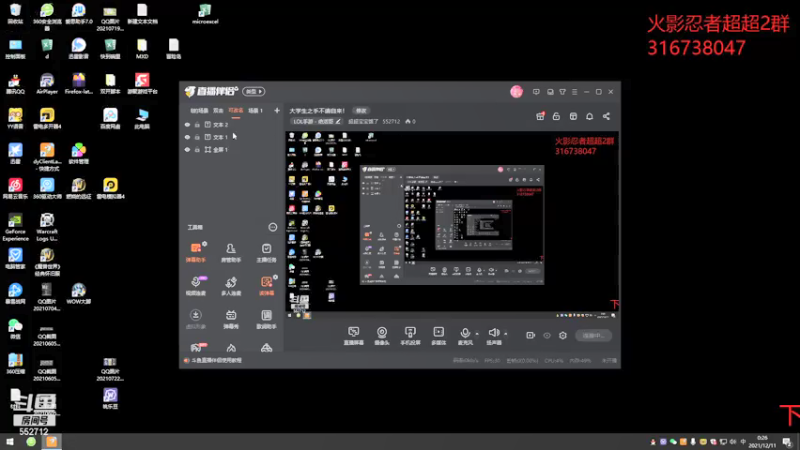Toggle the lock on 文本 2 layer

tap(197, 124)
